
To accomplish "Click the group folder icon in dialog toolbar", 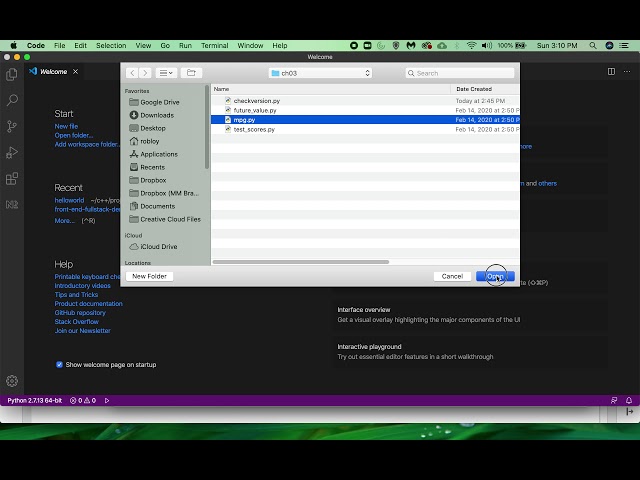I will pos(191,73).
